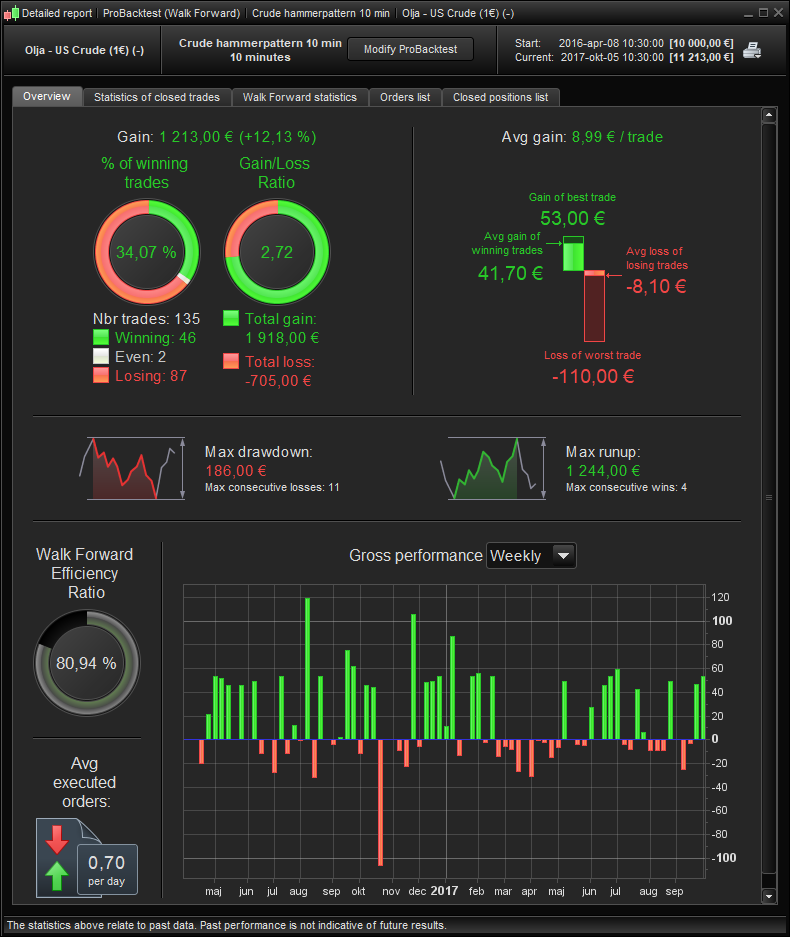Click the red Total loss legend square
790x937 pixels.
click(231, 361)
